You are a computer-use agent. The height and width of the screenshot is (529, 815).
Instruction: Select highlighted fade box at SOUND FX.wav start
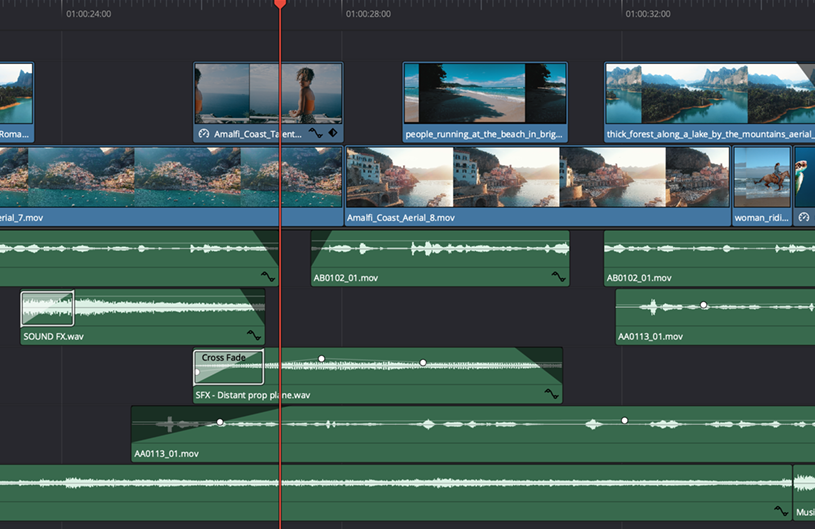coord(47,309)
